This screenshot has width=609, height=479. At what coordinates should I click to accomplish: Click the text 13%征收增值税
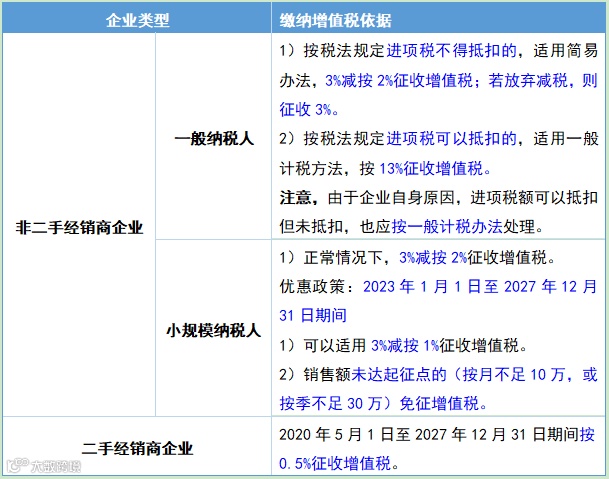(431, 169)
